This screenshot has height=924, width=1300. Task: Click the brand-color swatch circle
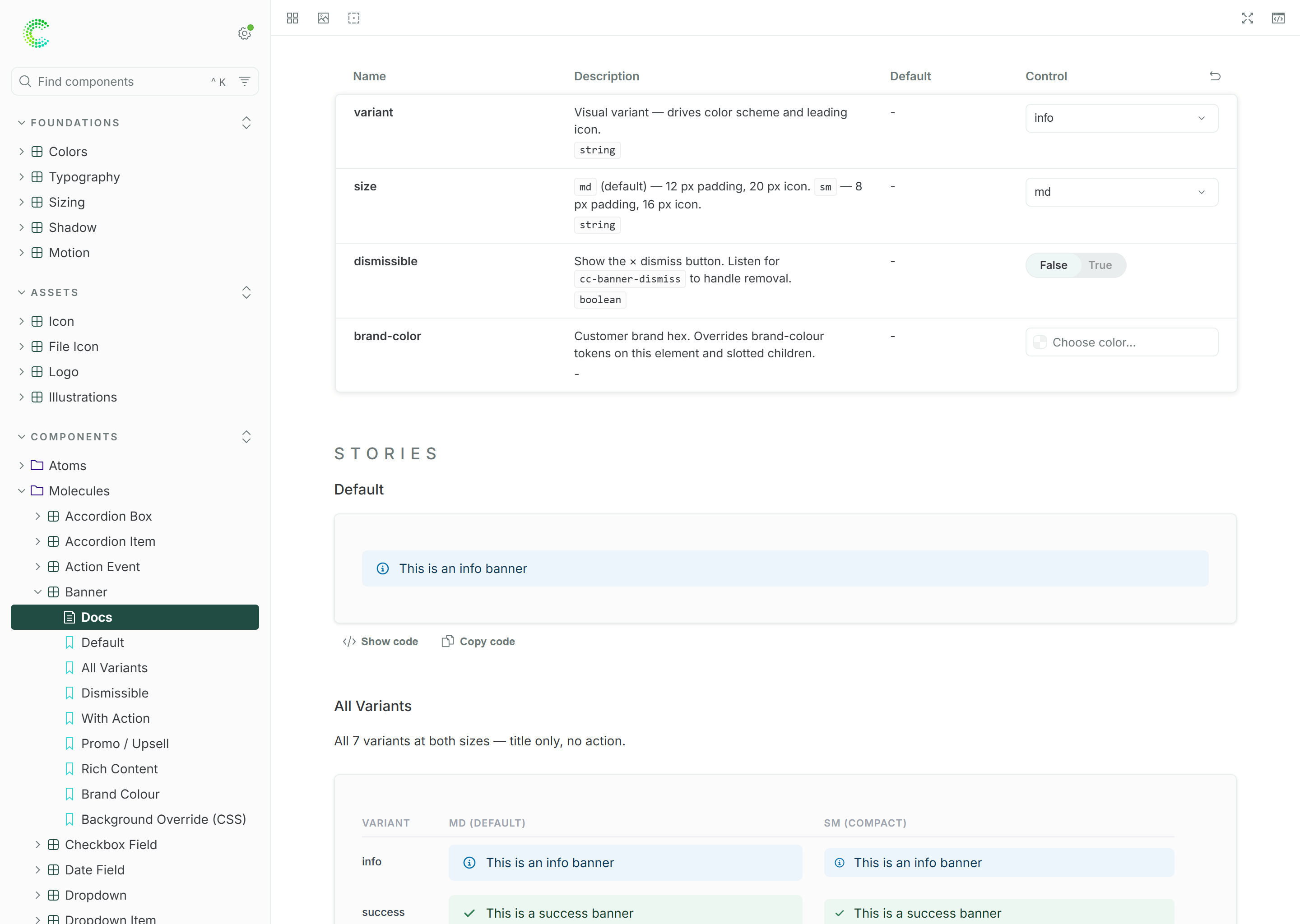[x=1040, y=342]
